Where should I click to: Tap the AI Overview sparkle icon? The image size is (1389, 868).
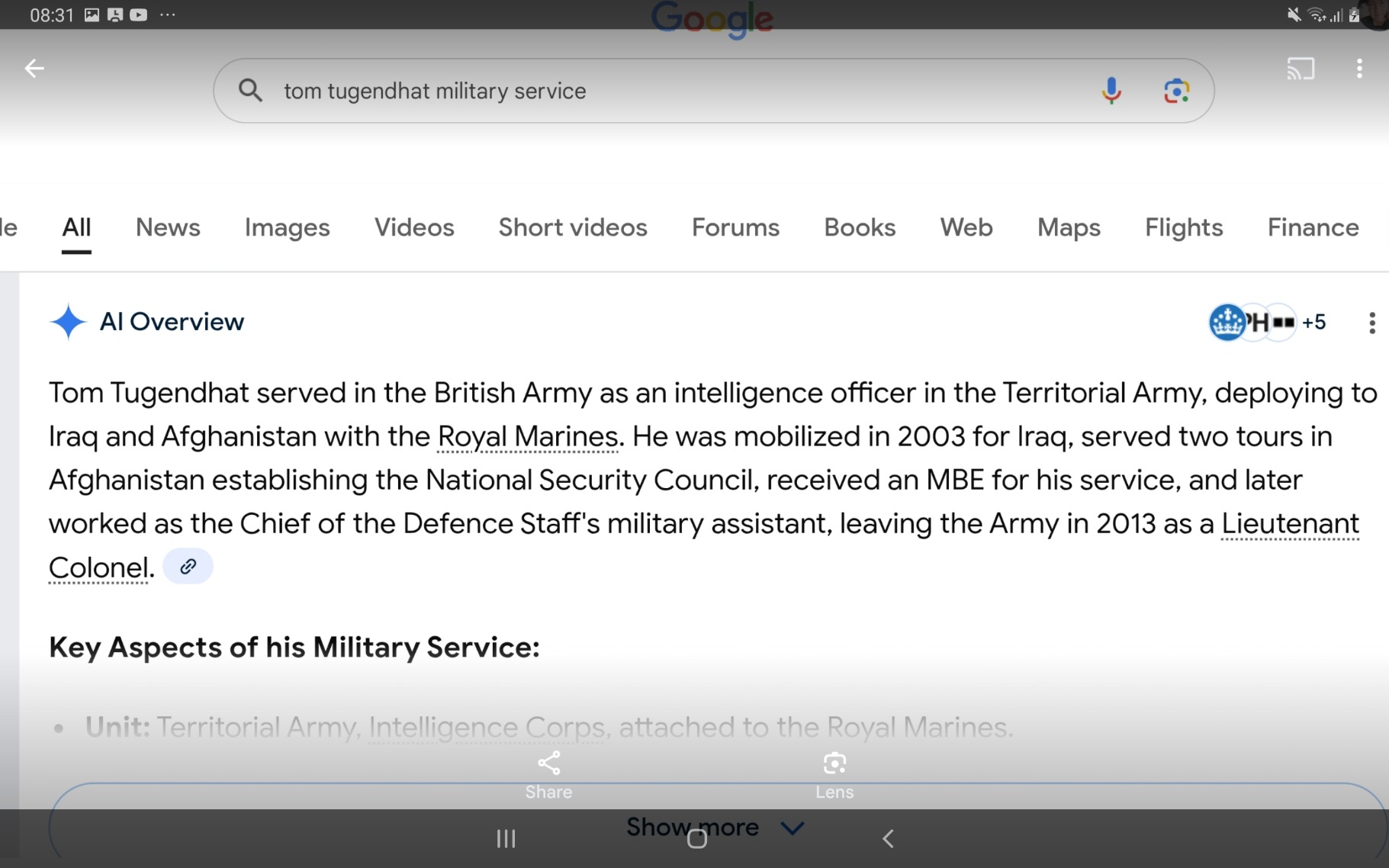point(68,321)
